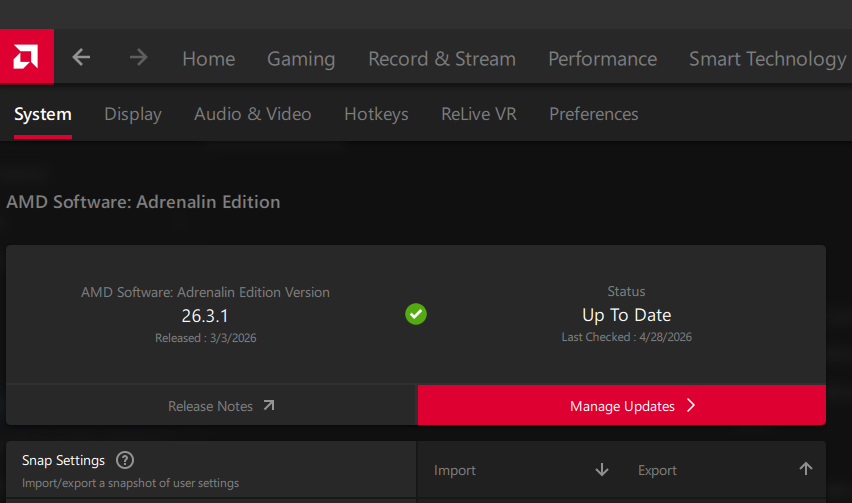Open the Home tab
The width and height of the screenshot is (852, 503).
pyautogui.click(x=208, y=59)
